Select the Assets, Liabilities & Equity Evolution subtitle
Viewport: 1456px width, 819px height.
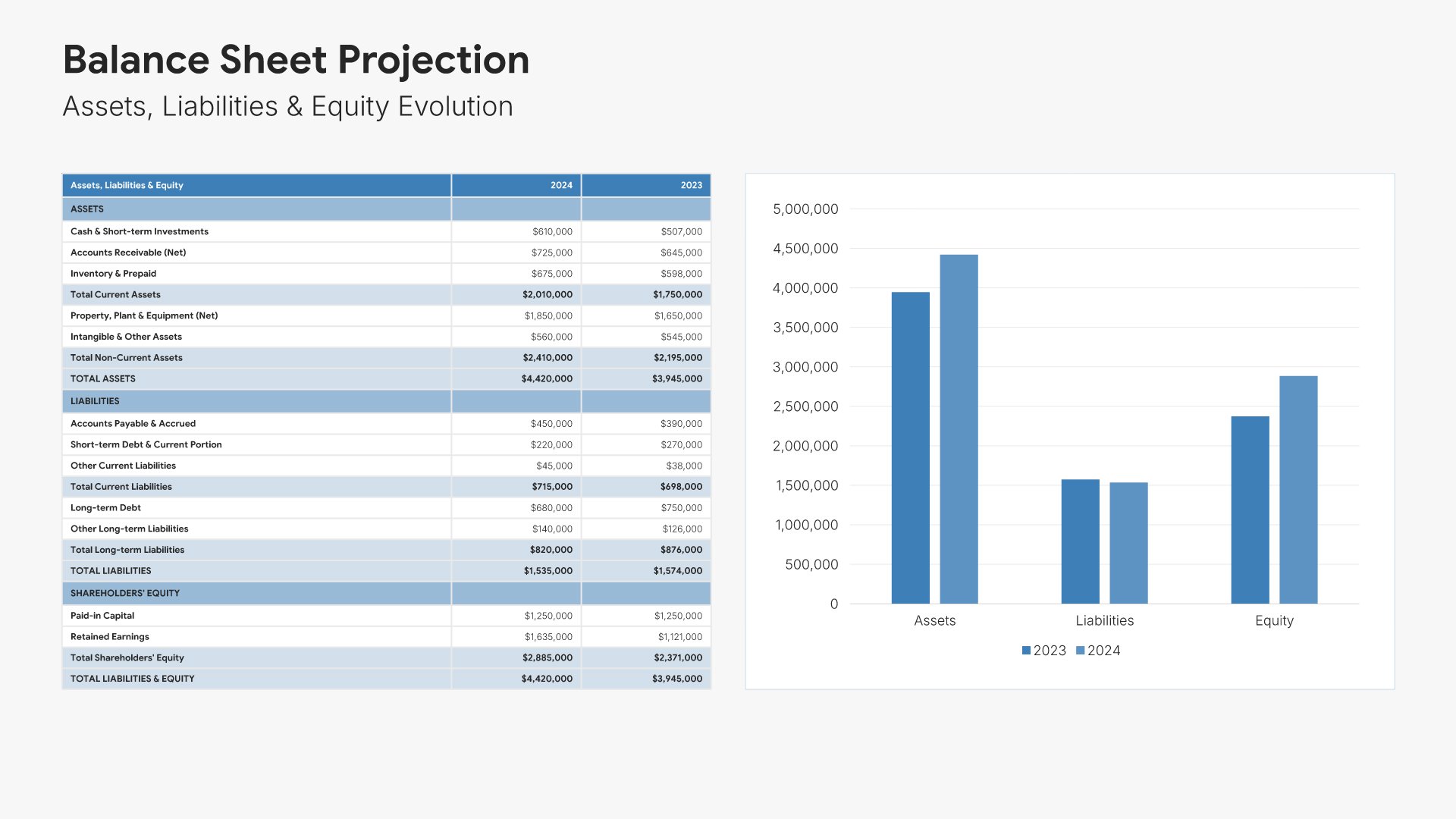click(x=287, y=107)
